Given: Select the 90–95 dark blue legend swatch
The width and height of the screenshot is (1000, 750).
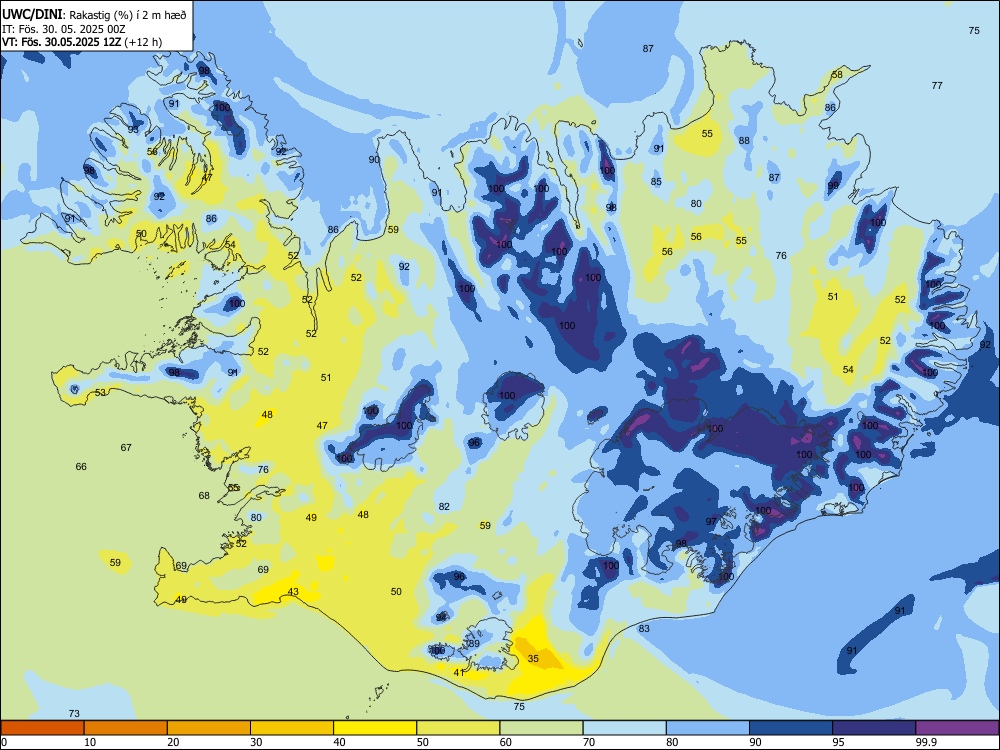Looking at the screenshot, I should click(x=791, y=728).
